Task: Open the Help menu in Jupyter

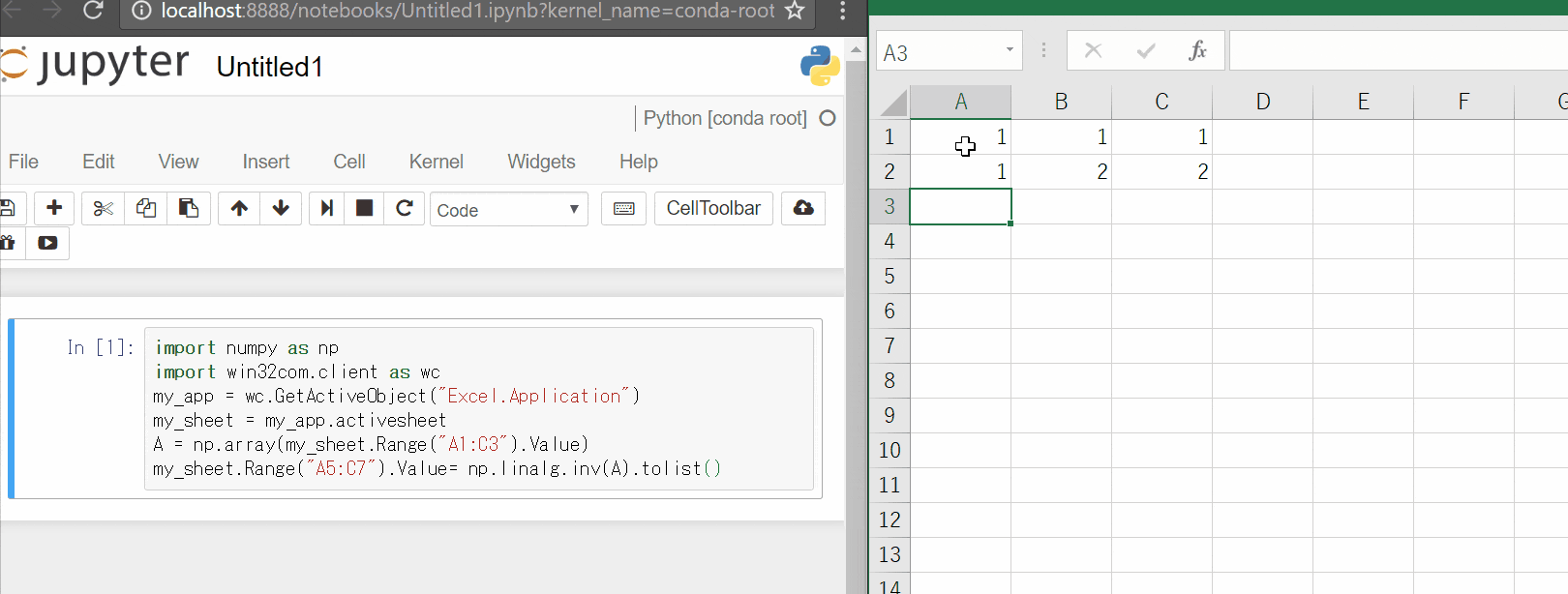Action: pyautogui.click(x=639, y=162)
